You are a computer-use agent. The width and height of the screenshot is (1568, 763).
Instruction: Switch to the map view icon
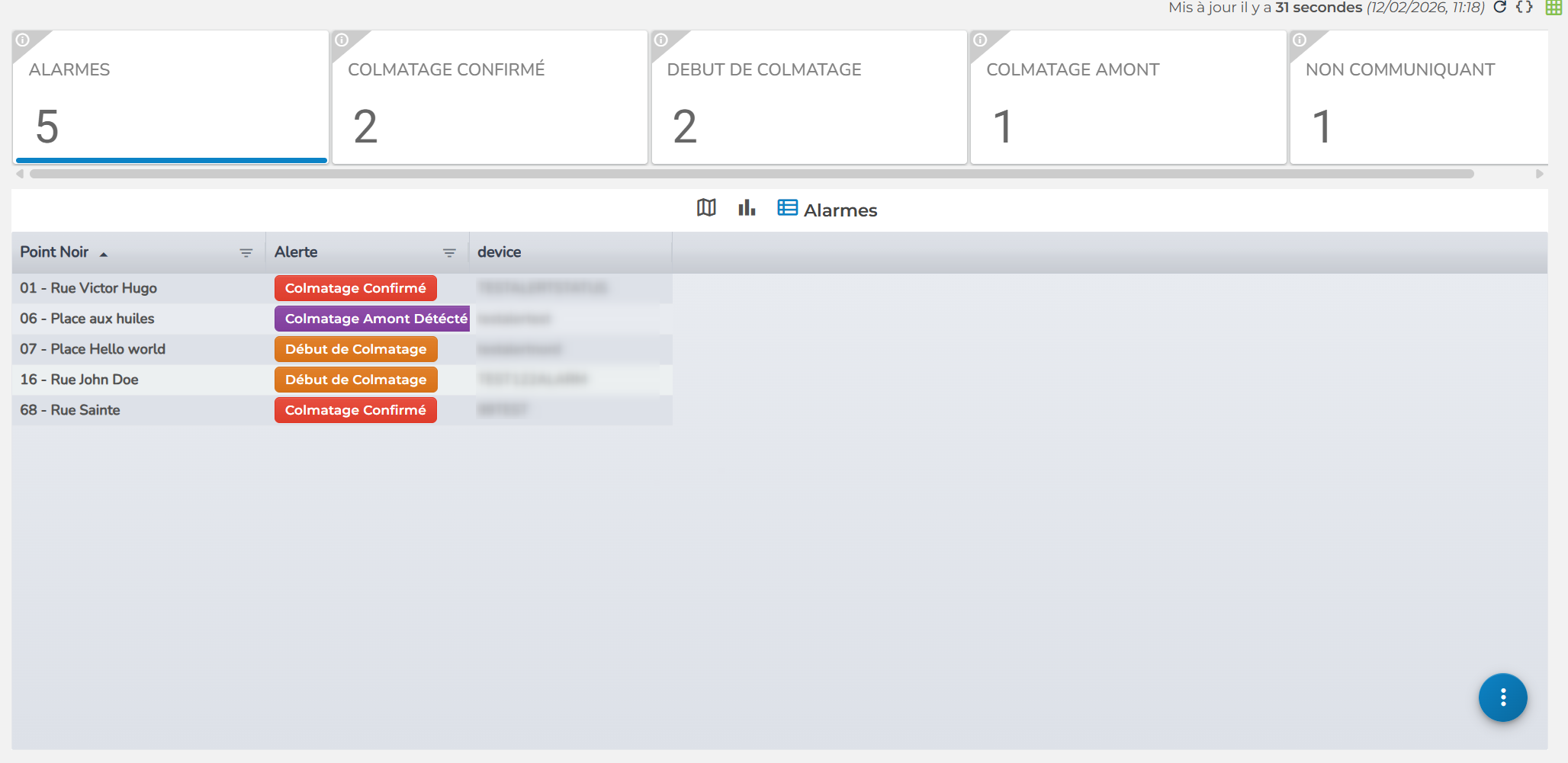(706, 208)
